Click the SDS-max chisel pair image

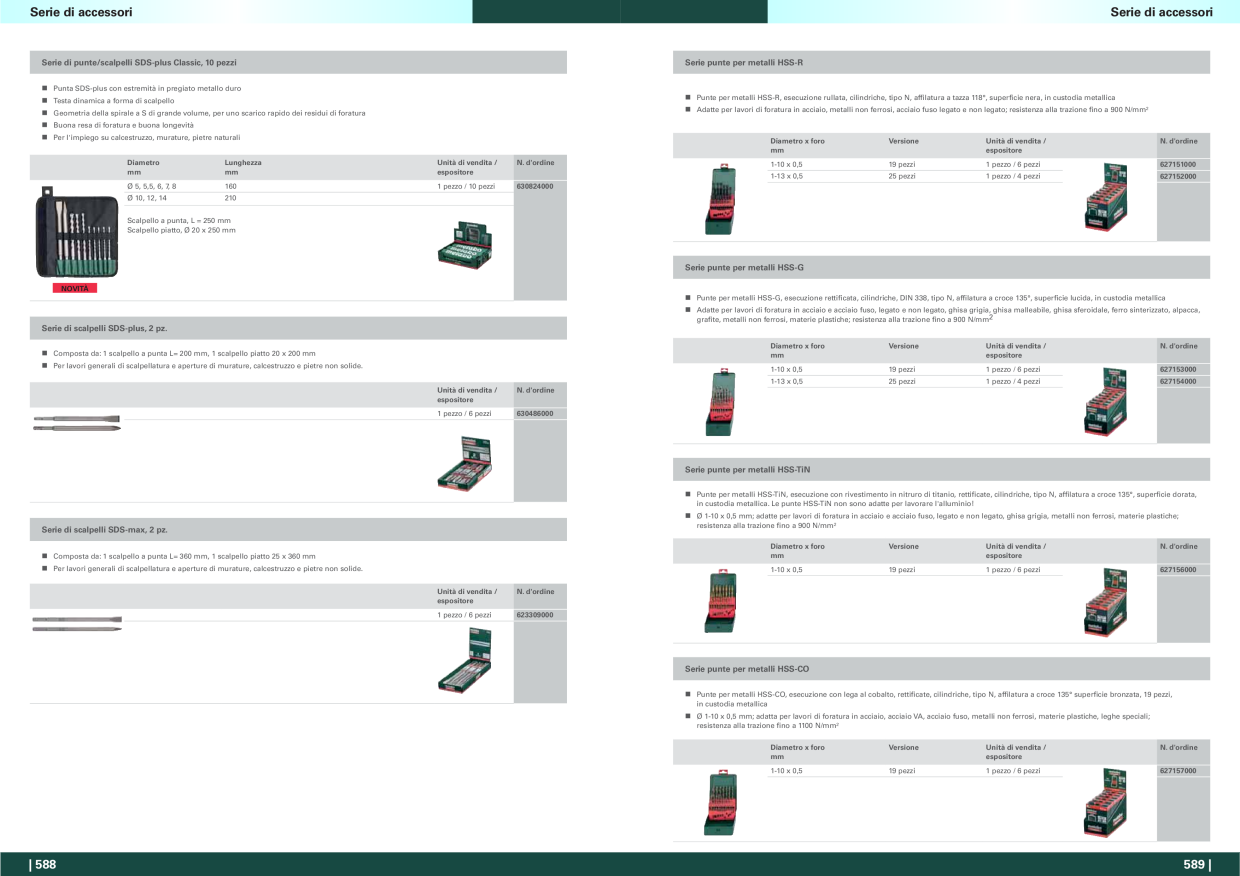[77, 624]
